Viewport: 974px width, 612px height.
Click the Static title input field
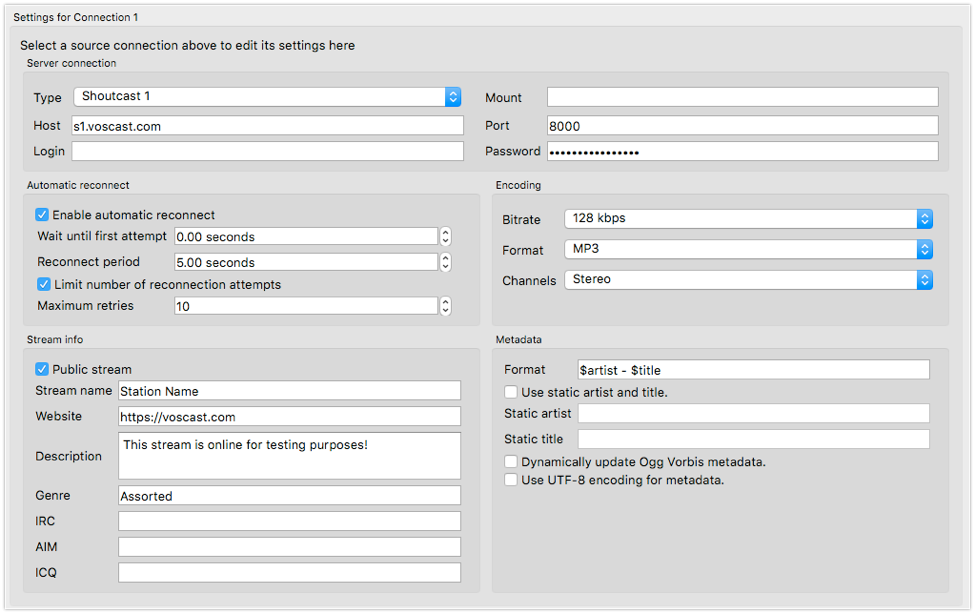coord(753,439)
